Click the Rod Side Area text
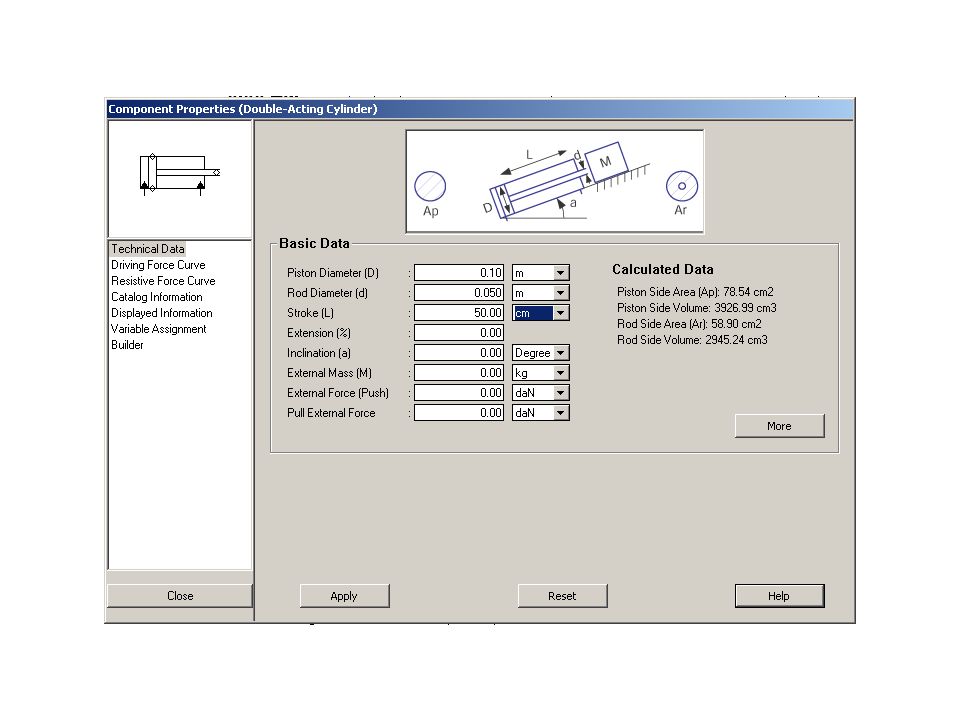The width and height of the screenshot is (960, 720). (x=689, y=324)
